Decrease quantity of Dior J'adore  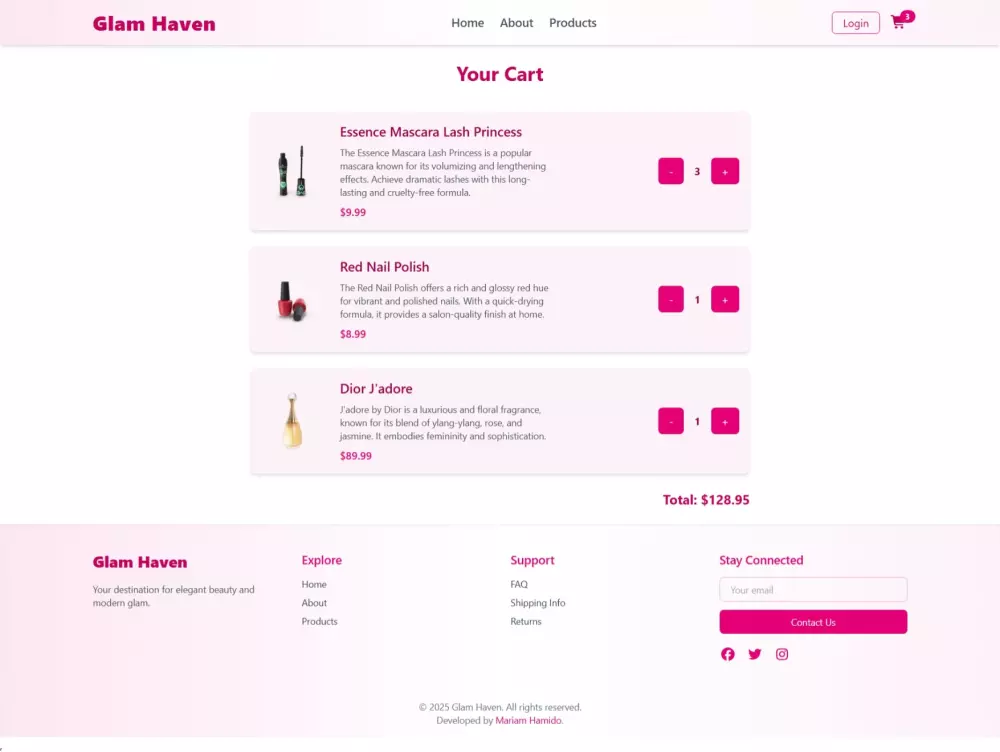coord(671,421)
